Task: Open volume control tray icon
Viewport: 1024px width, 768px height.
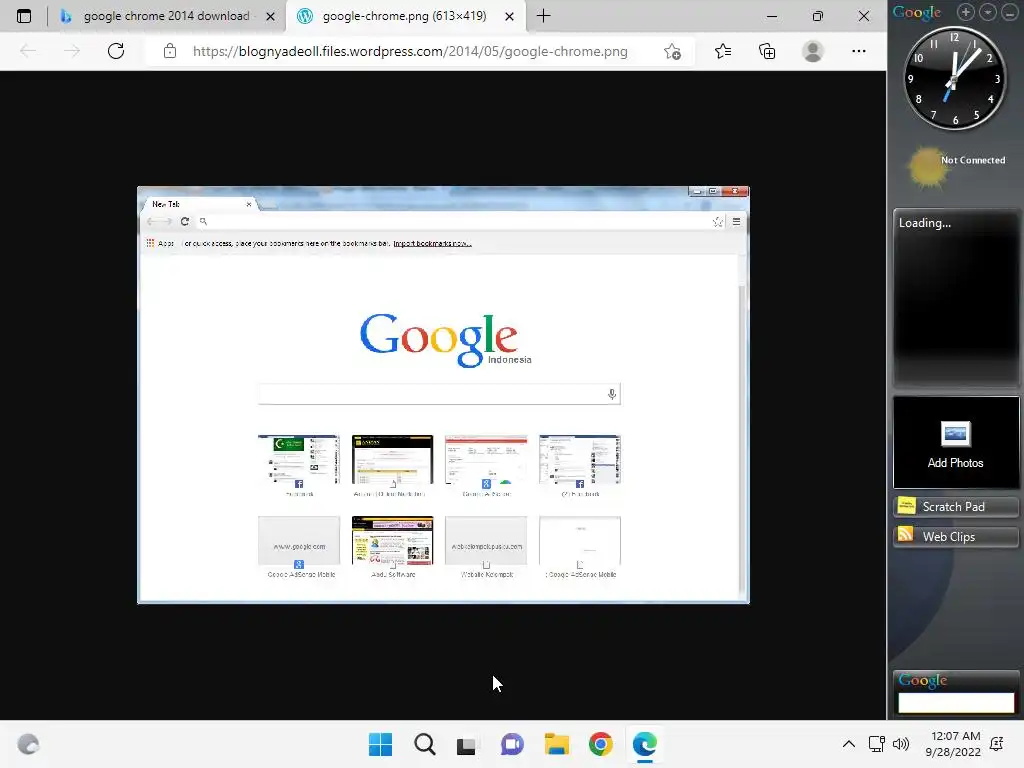Action: [901, 744]
